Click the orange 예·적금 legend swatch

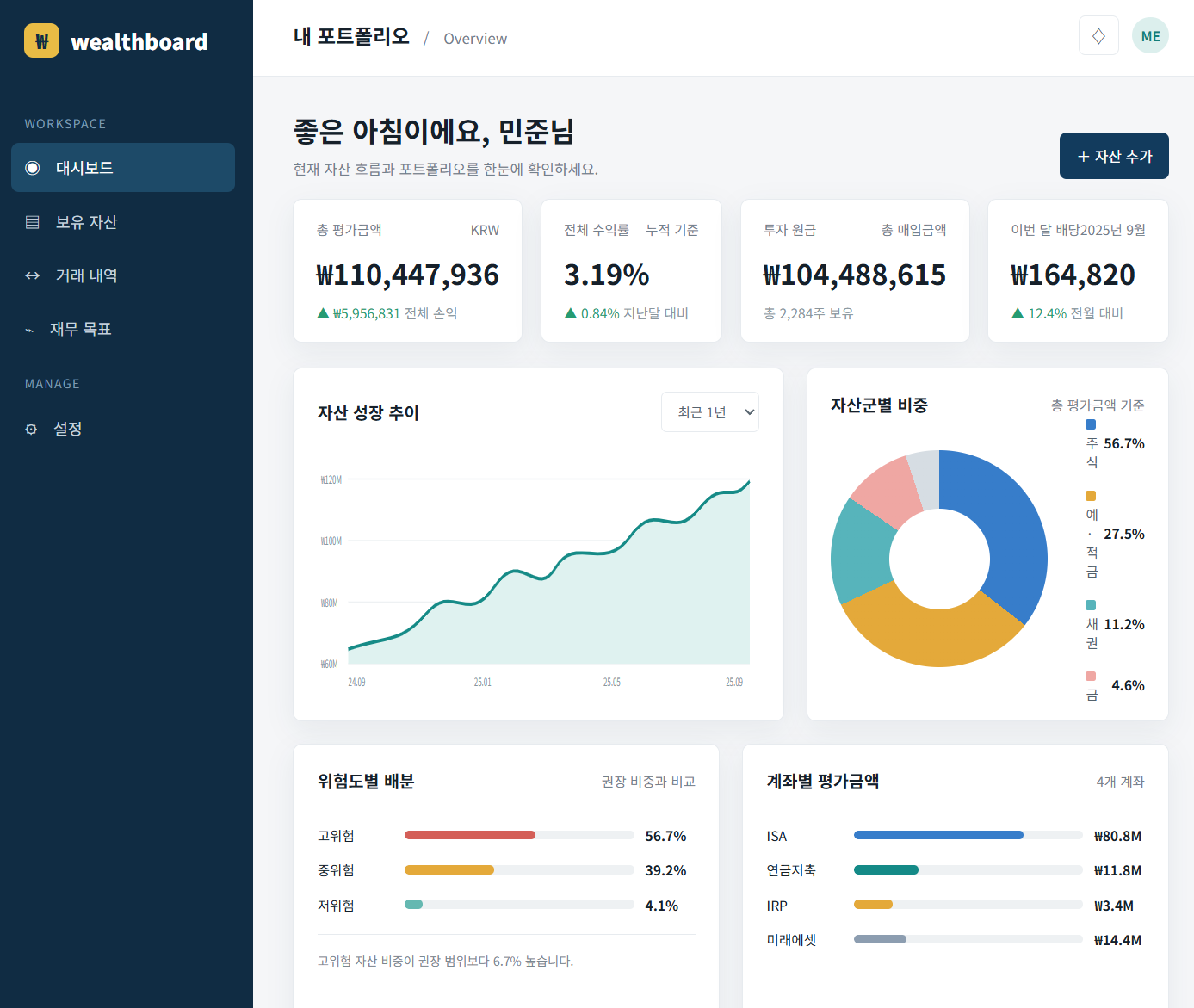pyautogui.click(x=1091, y=496)
